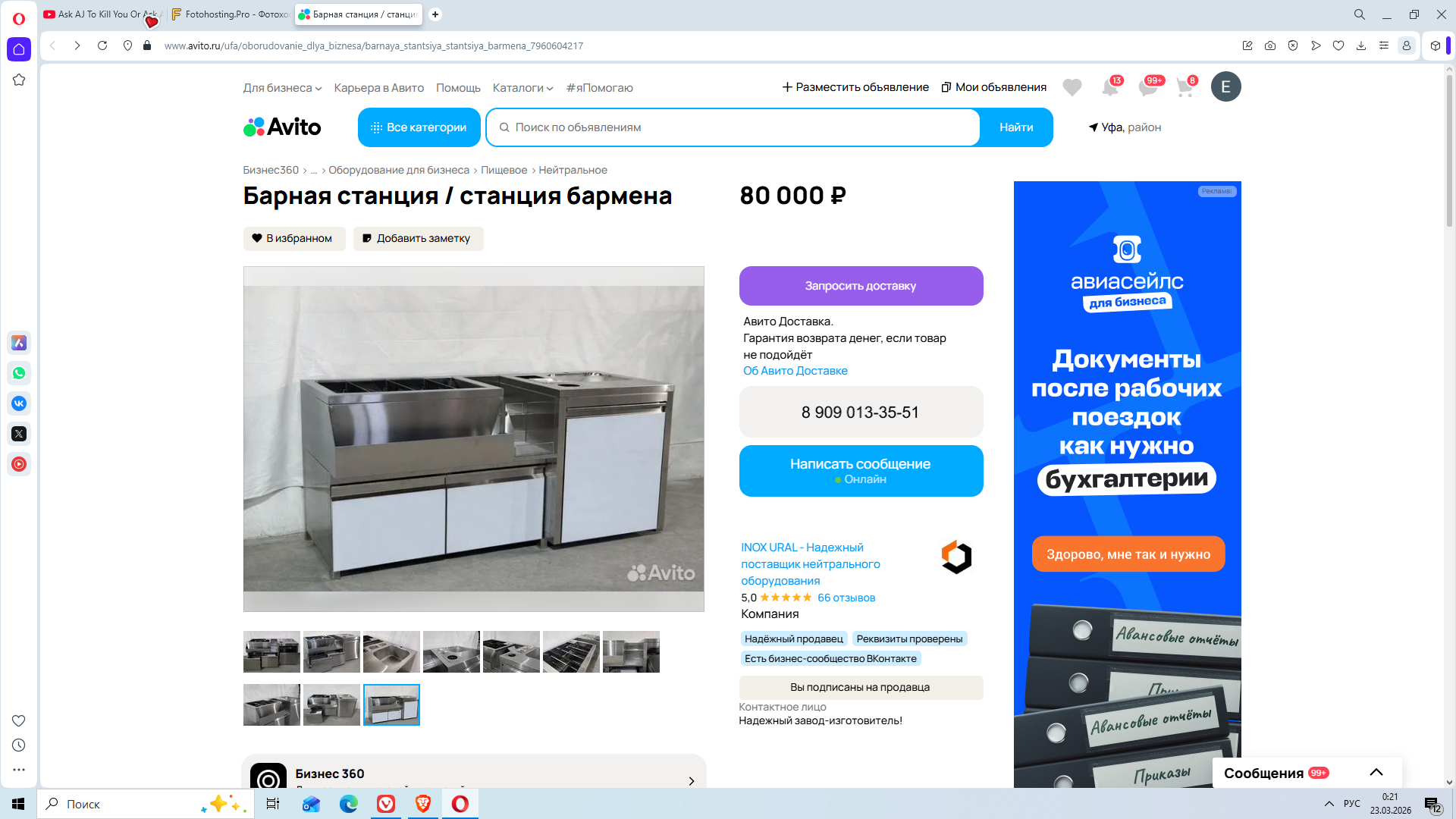Open VK messenger in Opera sidebar
1456x819 pixels.
click(19, 403)
